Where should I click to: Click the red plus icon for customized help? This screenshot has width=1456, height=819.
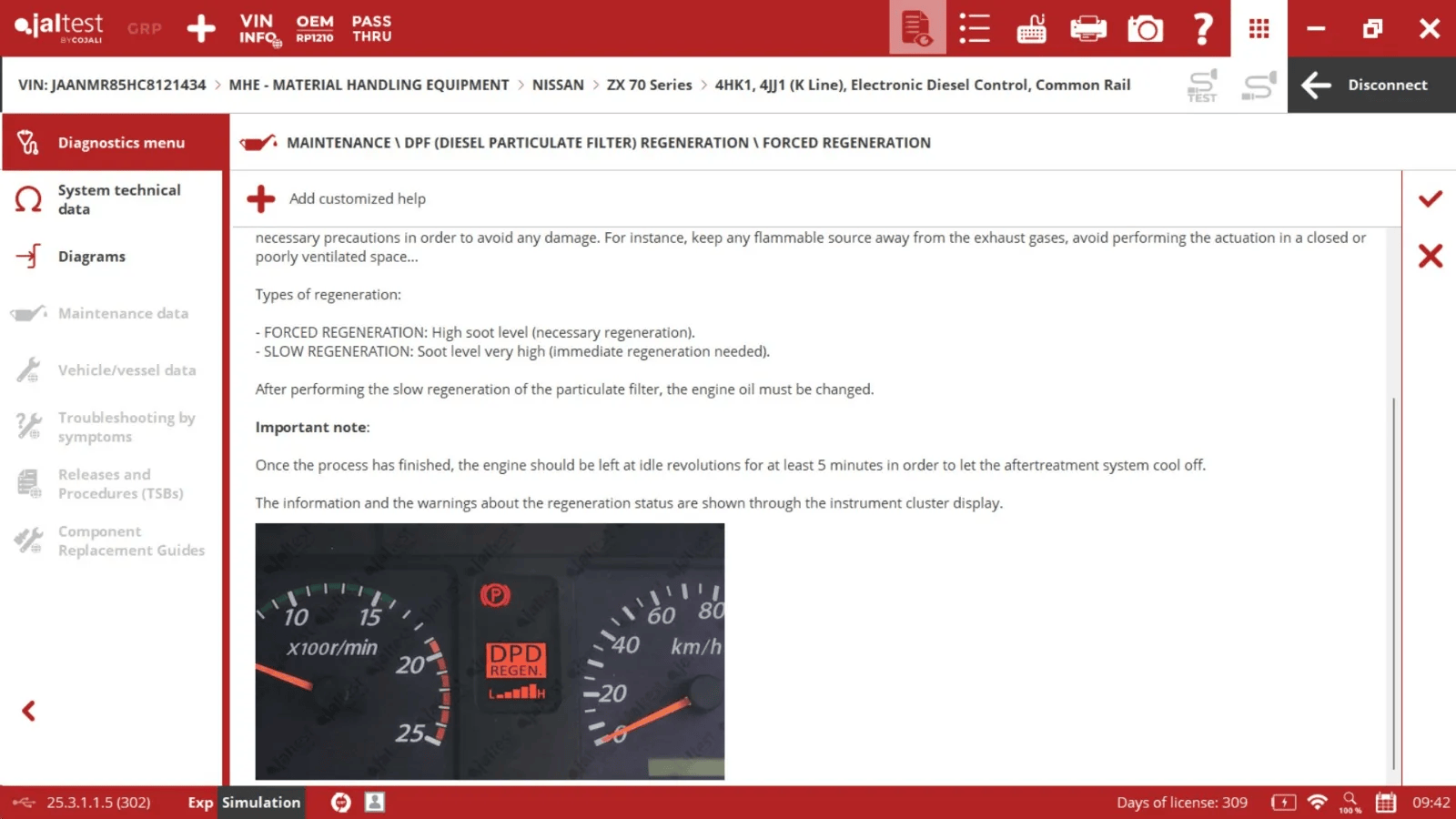[261, 198]
